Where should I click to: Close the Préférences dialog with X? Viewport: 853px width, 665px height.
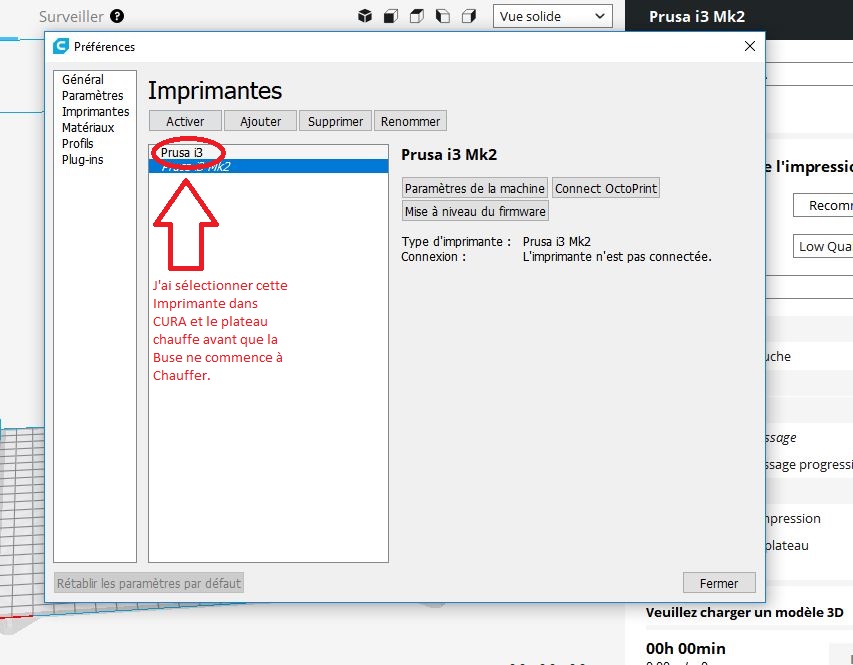point(750,46)
